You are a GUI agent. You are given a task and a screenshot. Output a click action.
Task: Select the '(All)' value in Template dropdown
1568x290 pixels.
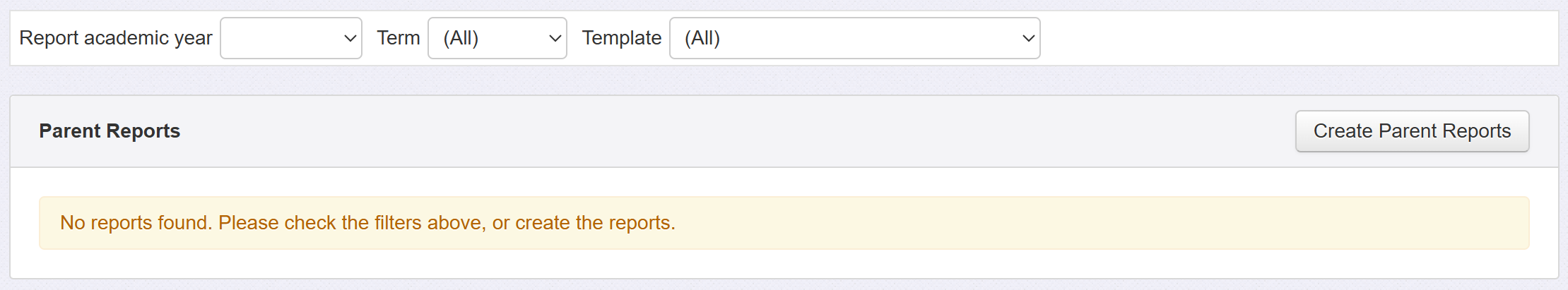tap(702, 38)
